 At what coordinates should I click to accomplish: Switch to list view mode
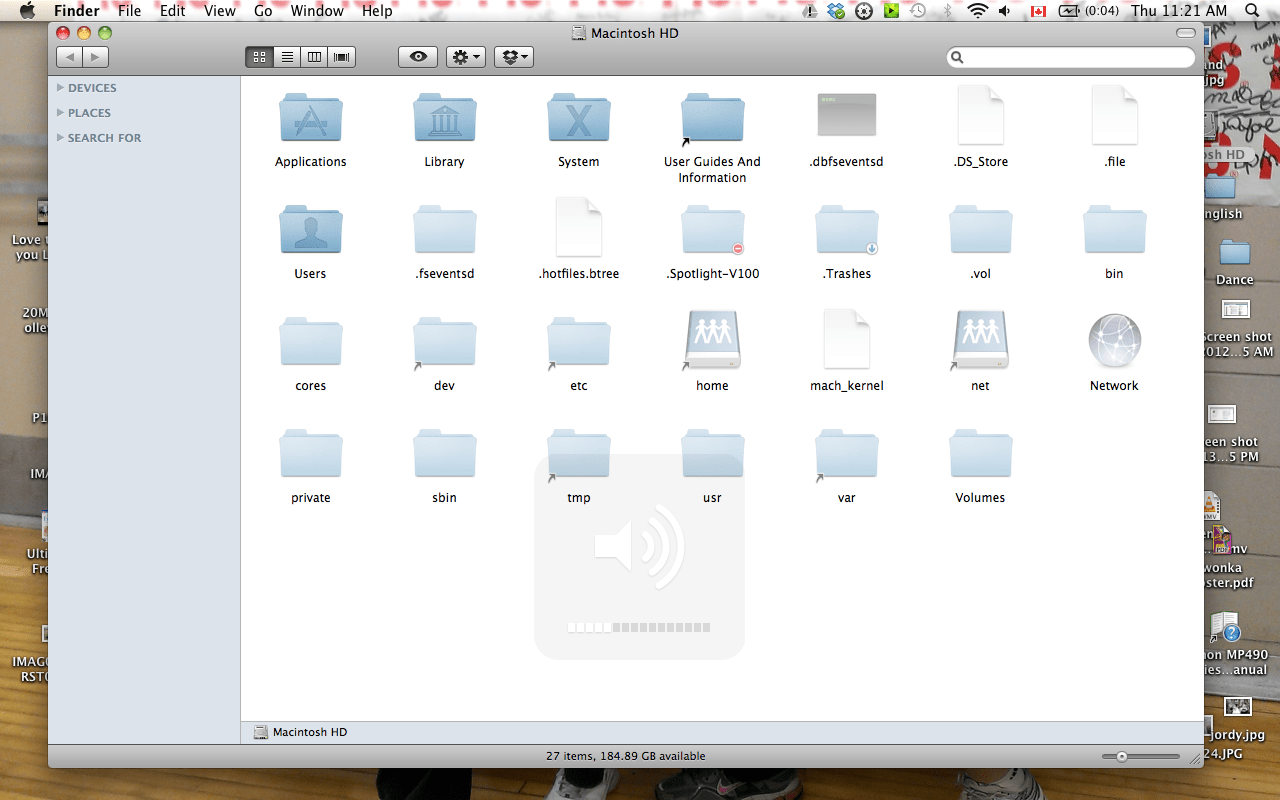pos(286,57)
